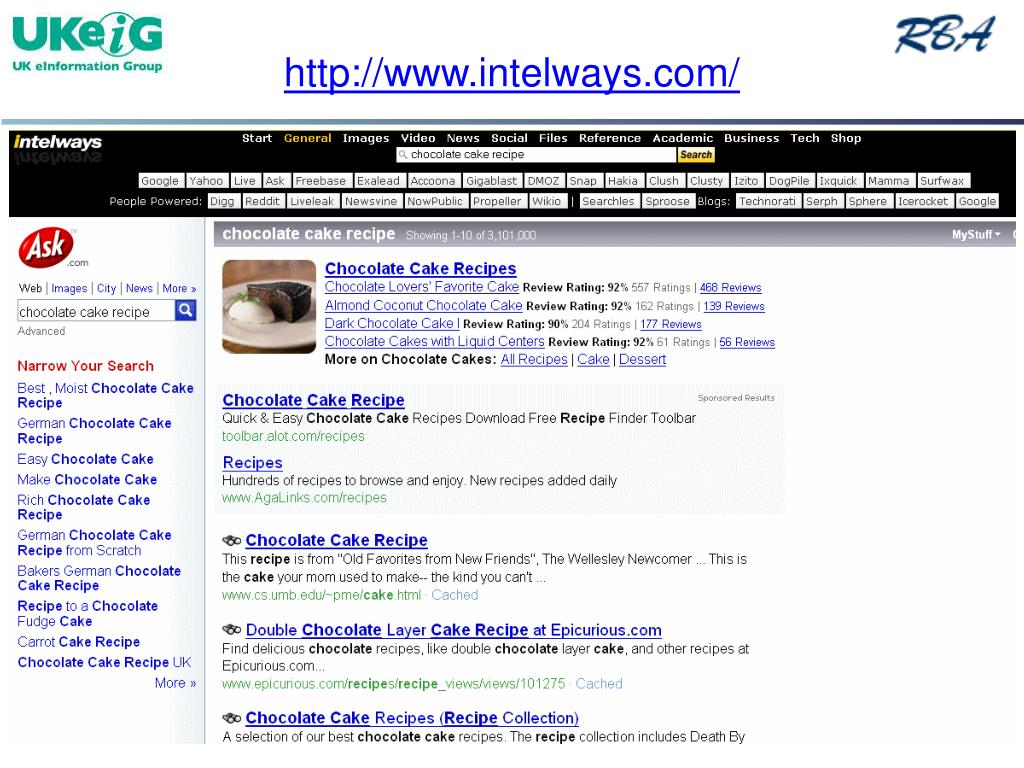The height and width of the screenshot is (768, 1024).
Task: Expand More narrow-your-search suggestions
Action: click(175, 682)
